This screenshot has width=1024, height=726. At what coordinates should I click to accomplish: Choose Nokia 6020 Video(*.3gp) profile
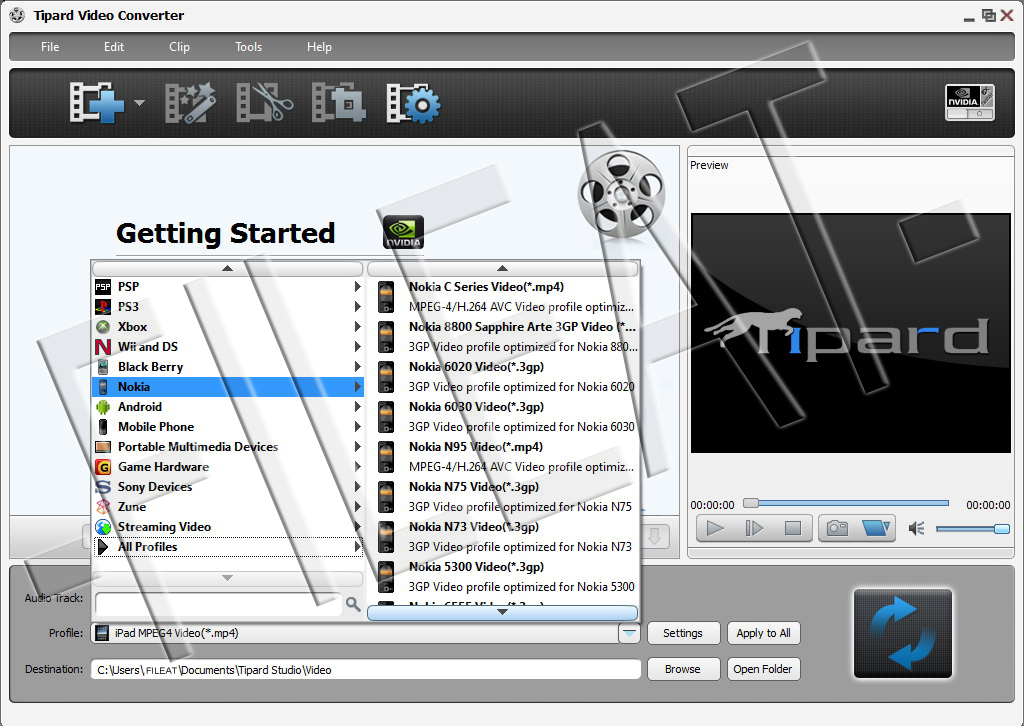coord(503,377)
